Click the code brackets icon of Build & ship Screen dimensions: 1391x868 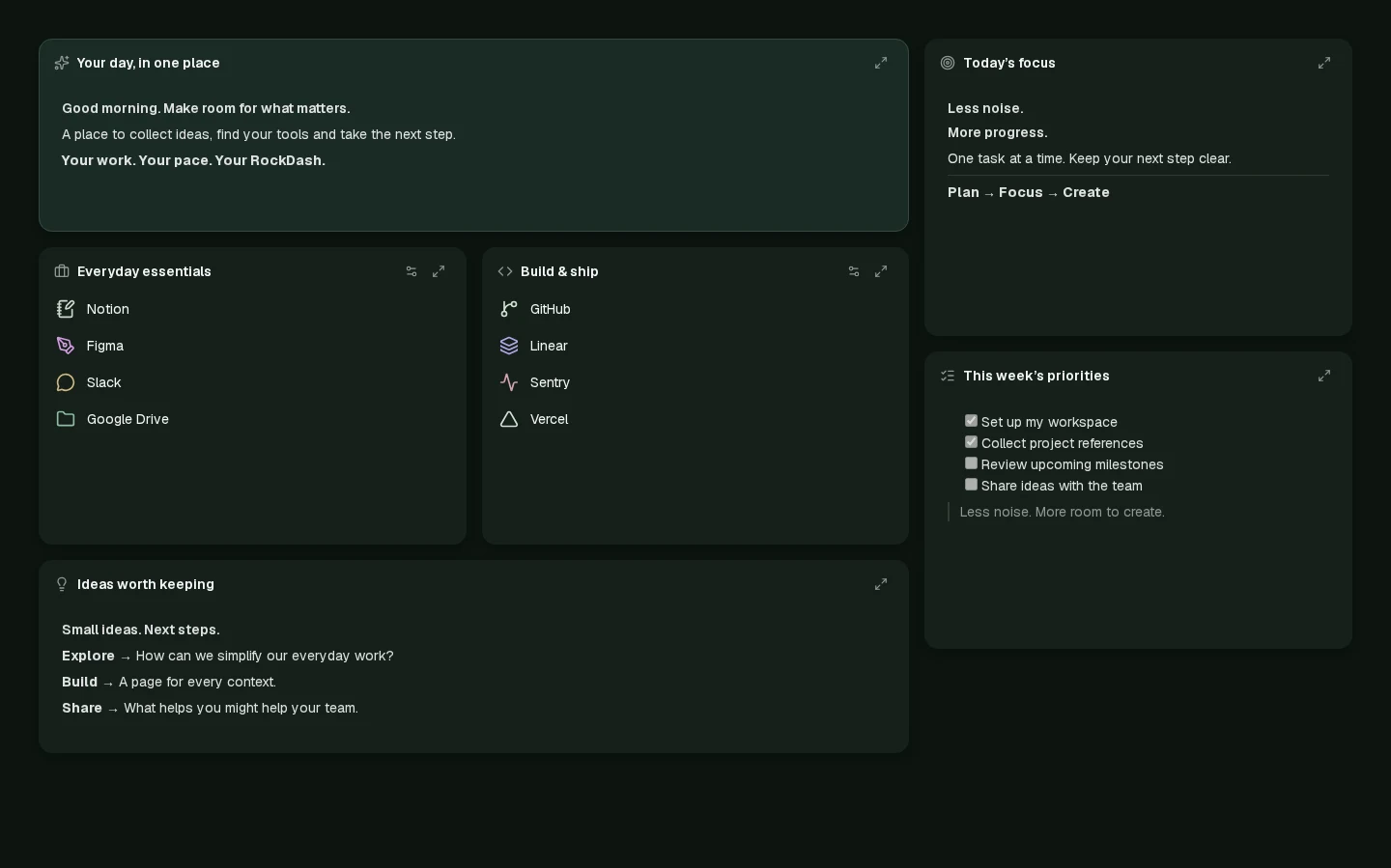(x=505, y=271)
